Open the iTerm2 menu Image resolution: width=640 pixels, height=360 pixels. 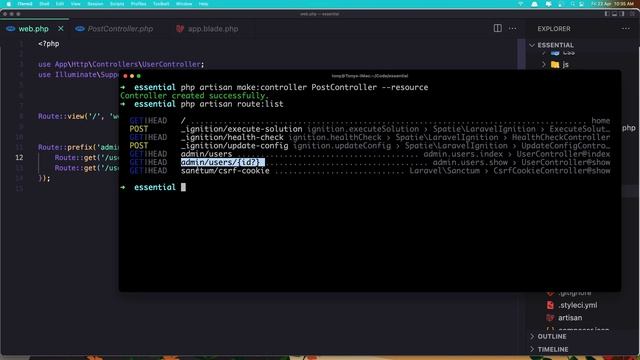pyautogui.click(x=25, y=4)
